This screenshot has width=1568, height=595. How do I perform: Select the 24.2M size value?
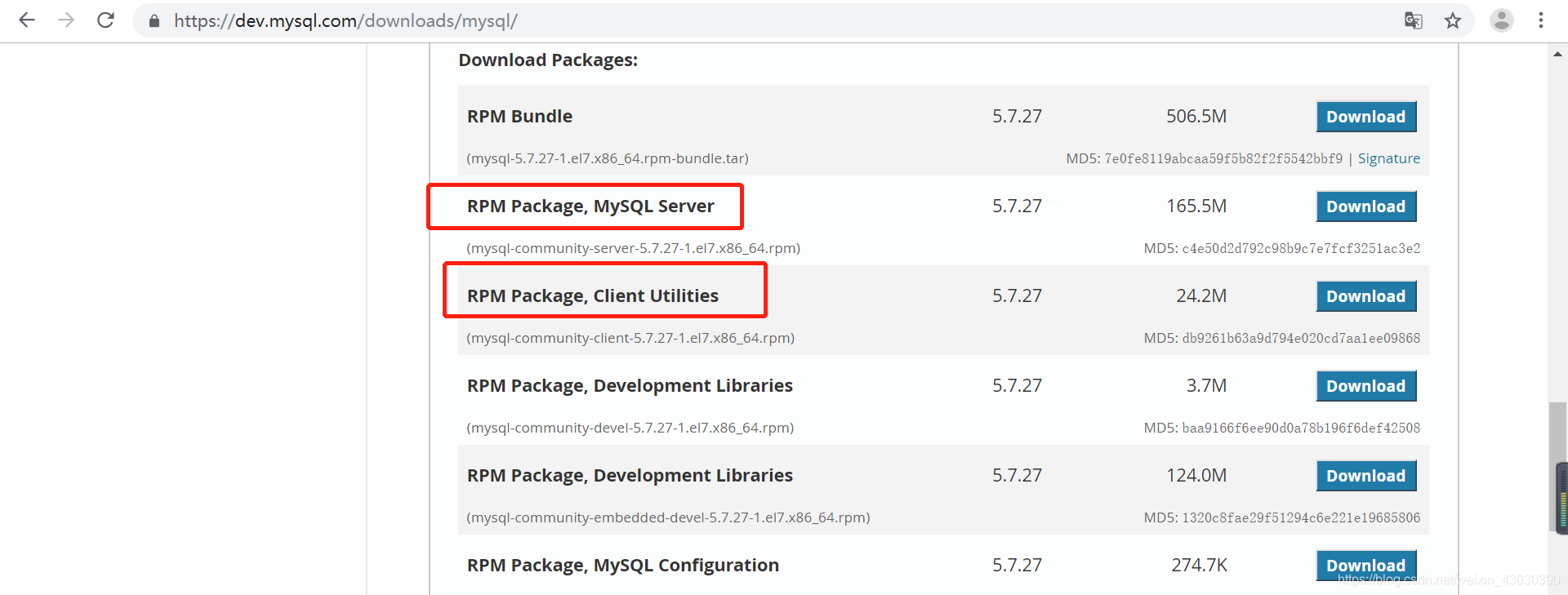pyautogui.click(x=1201, y=296)
